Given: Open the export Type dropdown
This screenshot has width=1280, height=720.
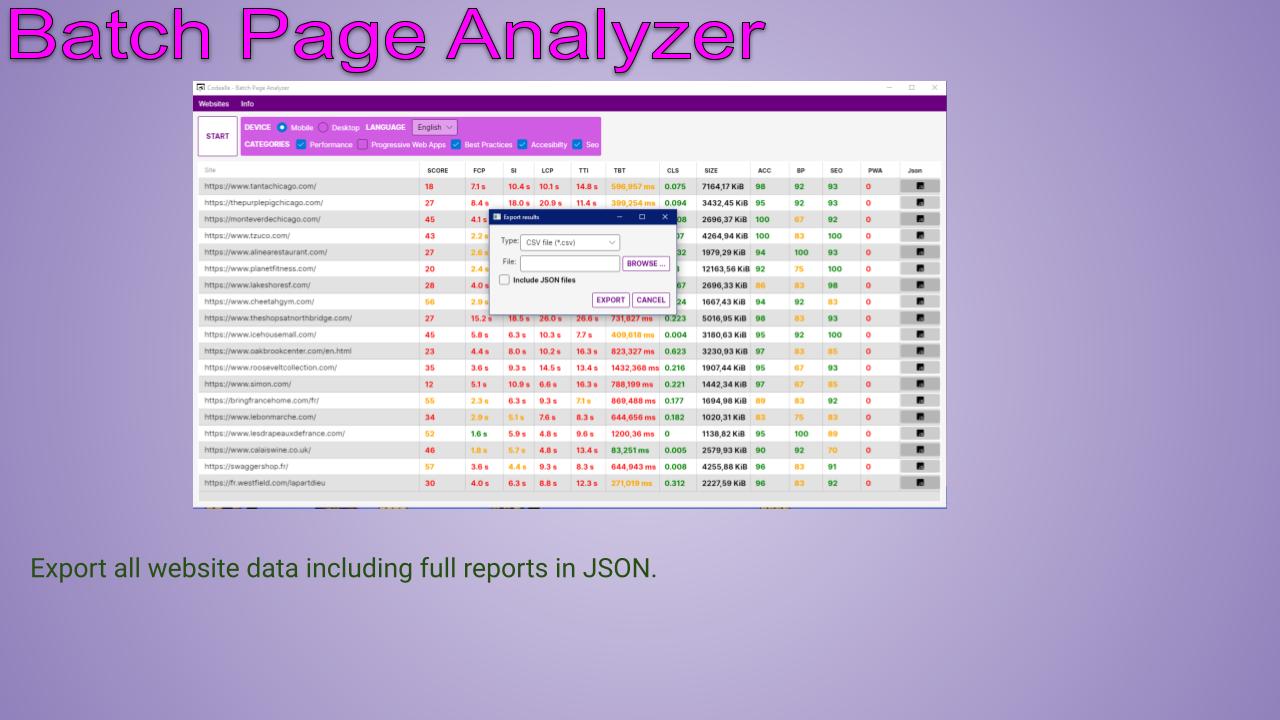Looking at the screenshot, I should click(570, 242).
